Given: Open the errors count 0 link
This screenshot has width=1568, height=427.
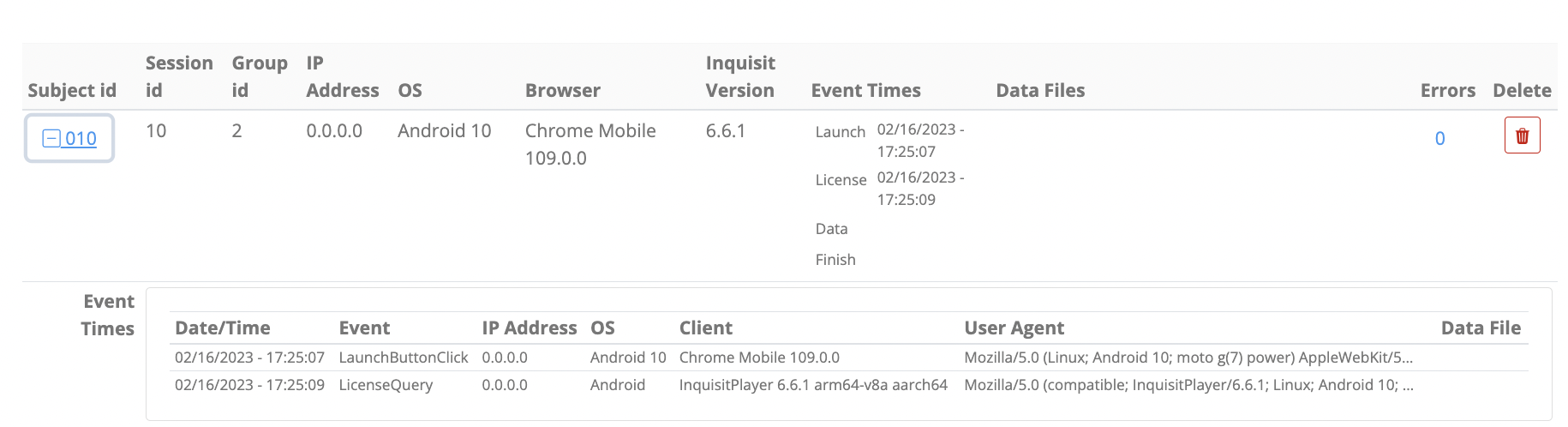Looking at the screenshot, I should tap(1439, 138).
